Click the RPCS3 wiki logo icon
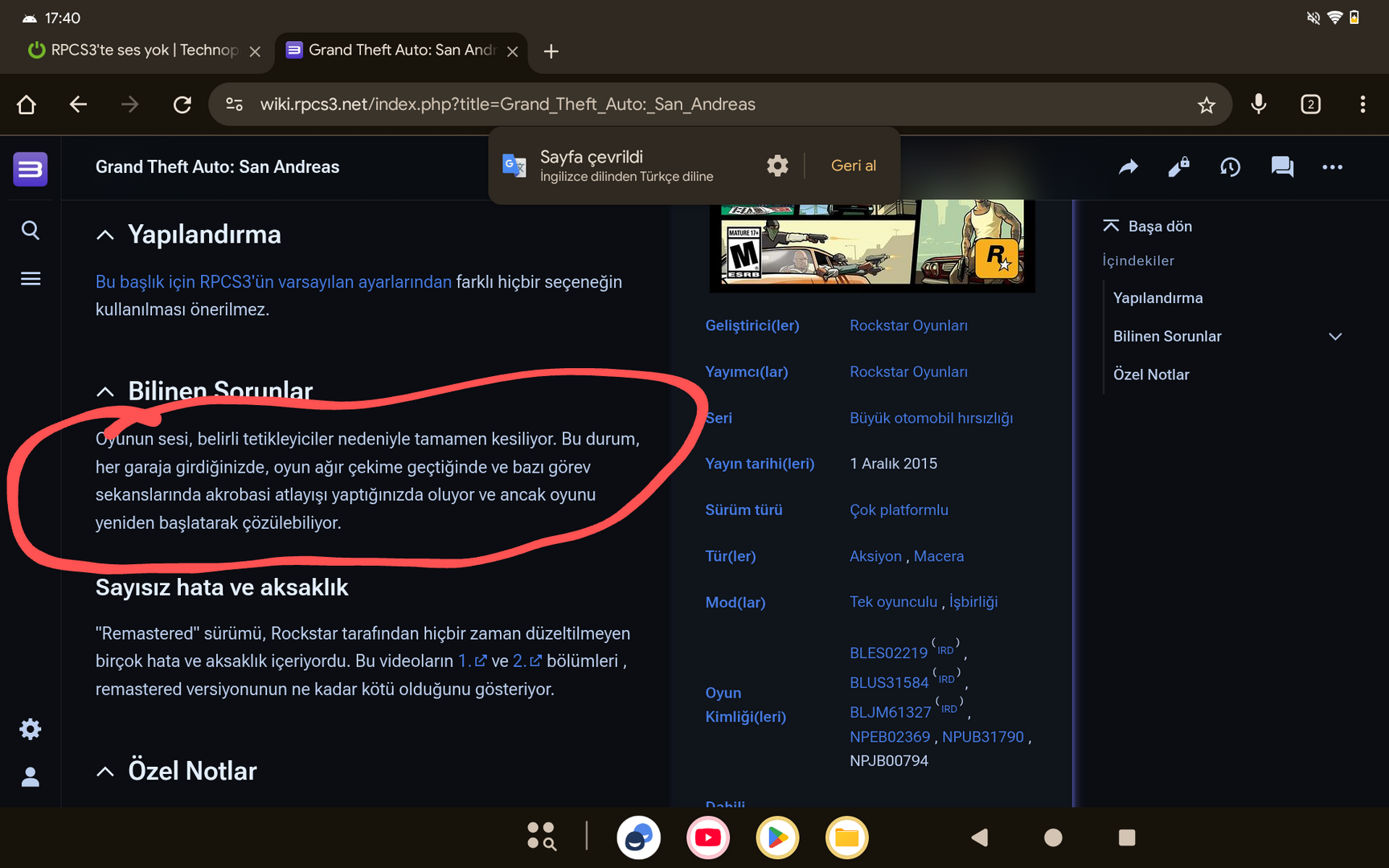The image size is (1389, 868). (31, 169)
